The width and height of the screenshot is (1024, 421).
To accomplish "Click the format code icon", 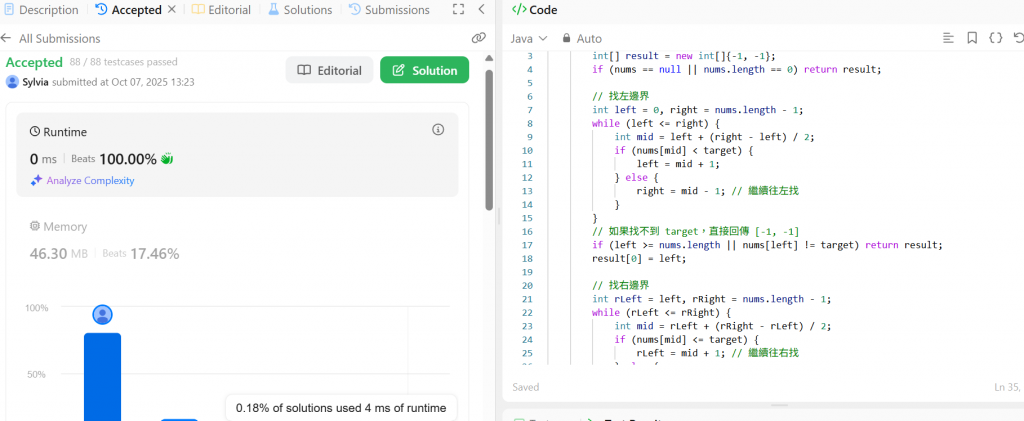I will (948, 38).
